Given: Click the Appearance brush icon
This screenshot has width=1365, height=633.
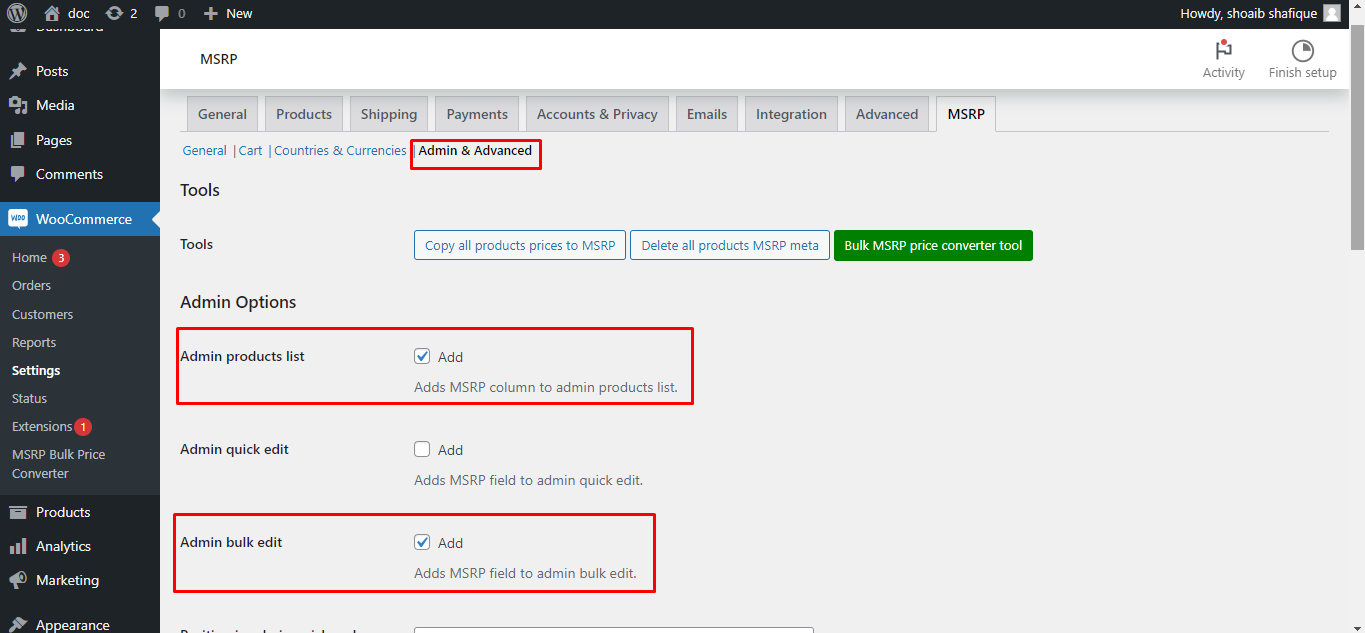Looking at the screenshot, I should (18, 625).
